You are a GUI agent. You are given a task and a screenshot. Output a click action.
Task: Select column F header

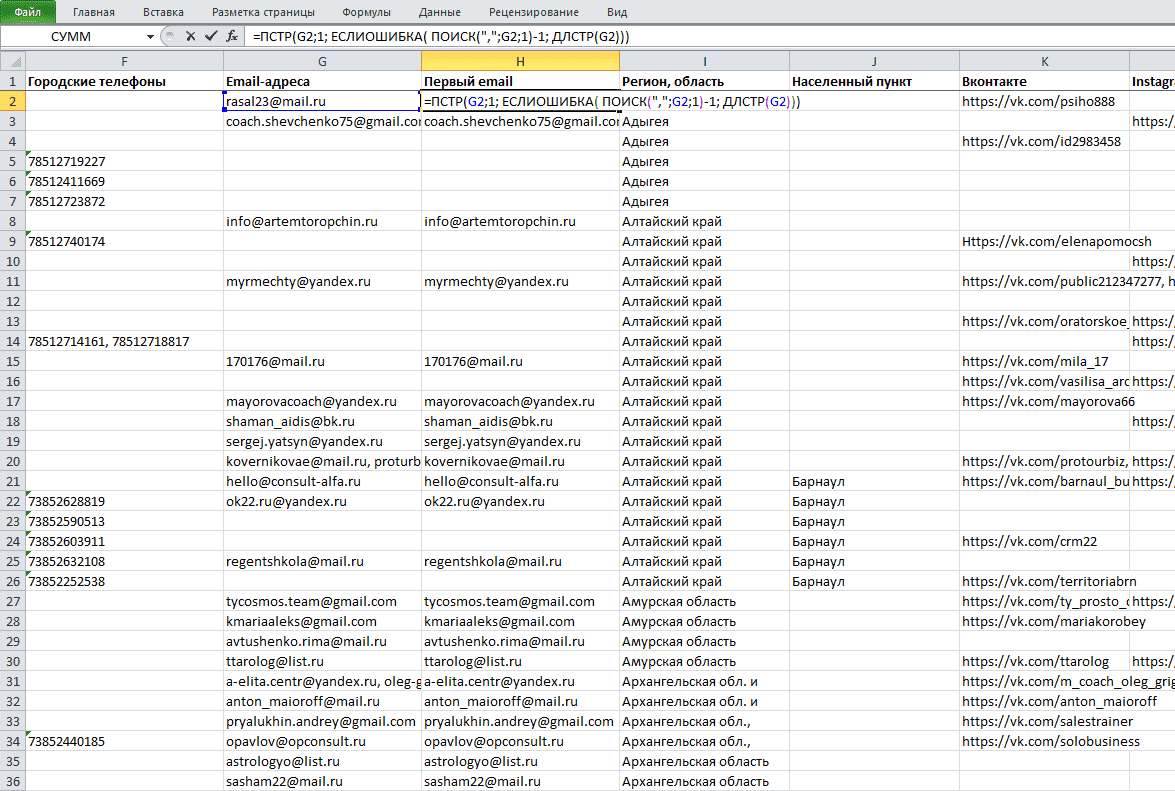coord(124,61)
